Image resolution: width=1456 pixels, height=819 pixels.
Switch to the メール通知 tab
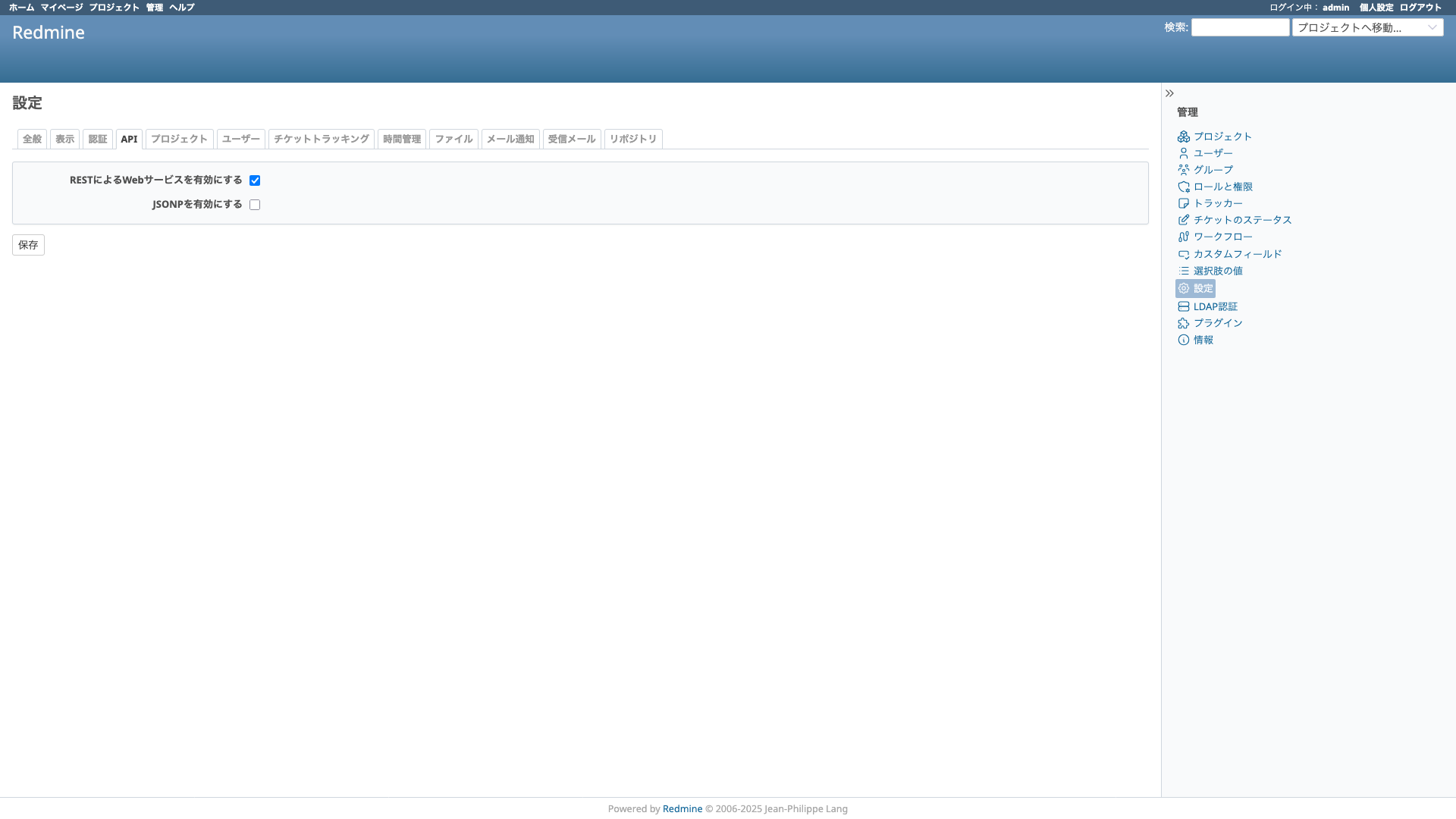point(510,139)
